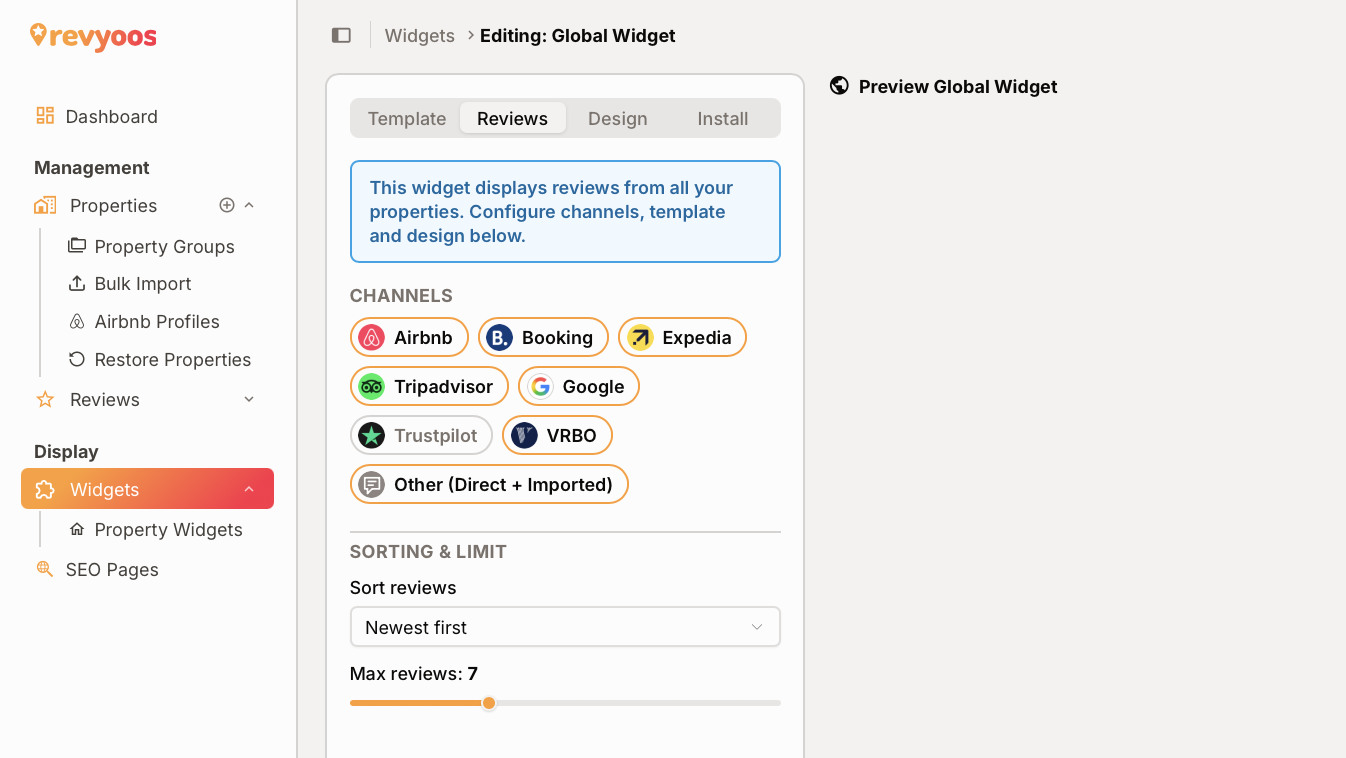This screenshot has height=758, width=1346.
Task: Click the Editing: Global Widget breadcrumb
Action: (x=578, y=36)
